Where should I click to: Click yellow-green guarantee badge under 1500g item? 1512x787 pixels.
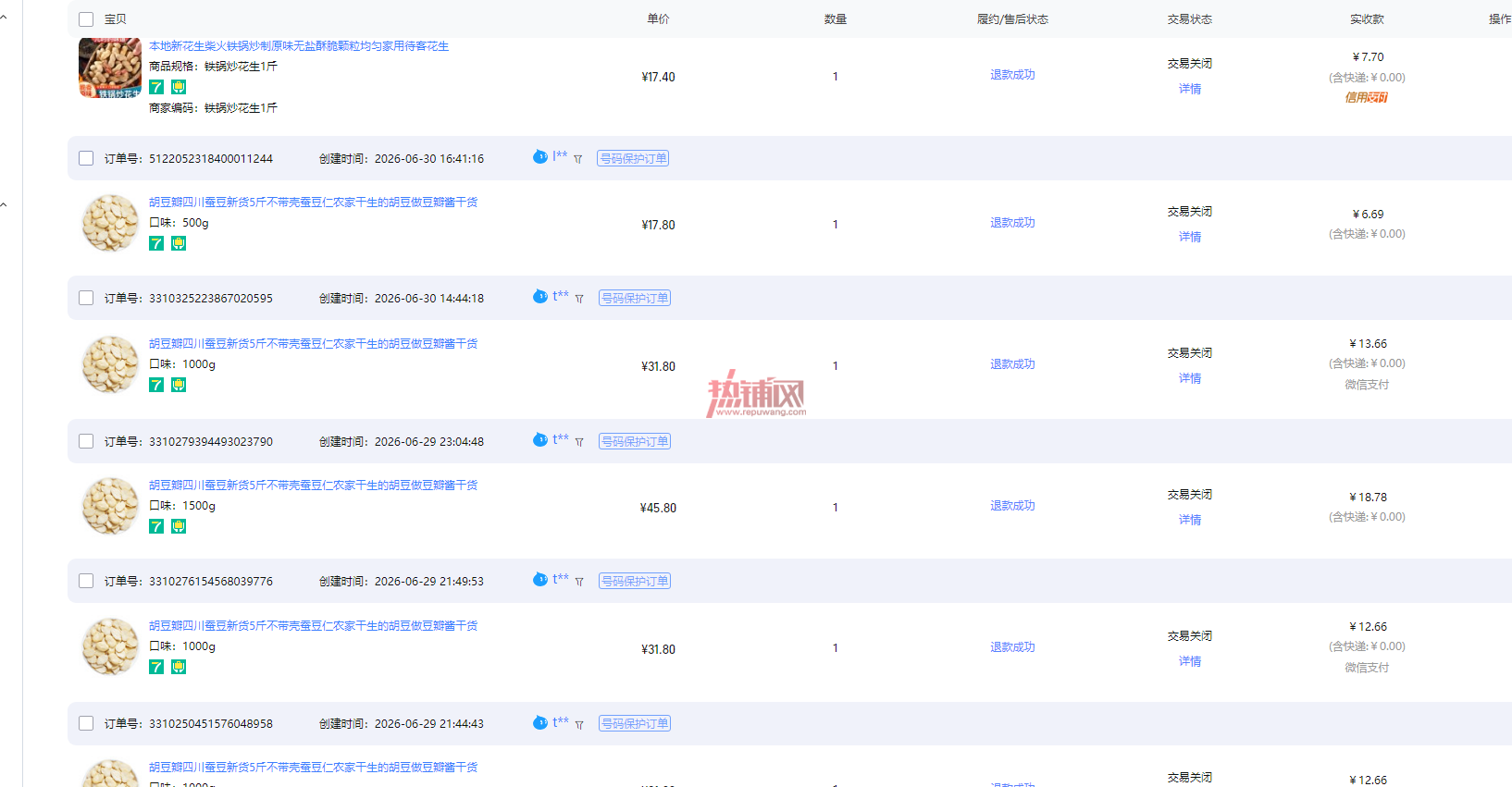179,526
